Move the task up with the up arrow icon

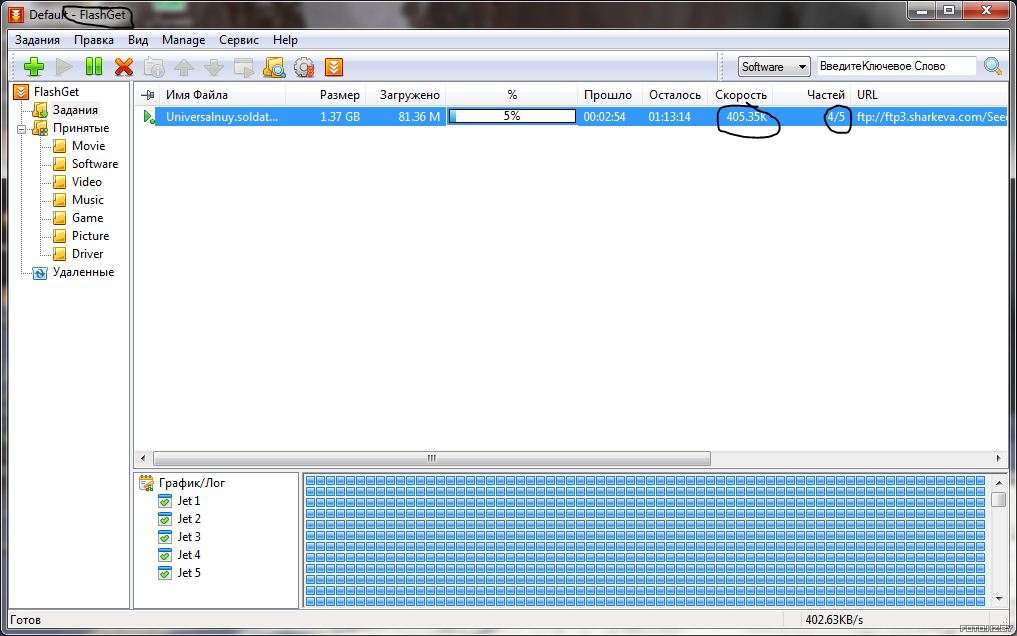pos(184,67)
